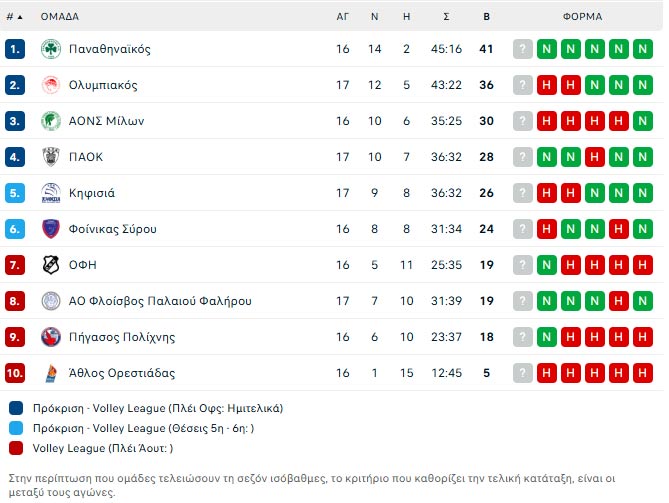Open the ΑΟ Φλοίσβος Παλαιού Φαλήρου team link
The image size is (669, 503).
click(x=160, y=301)
